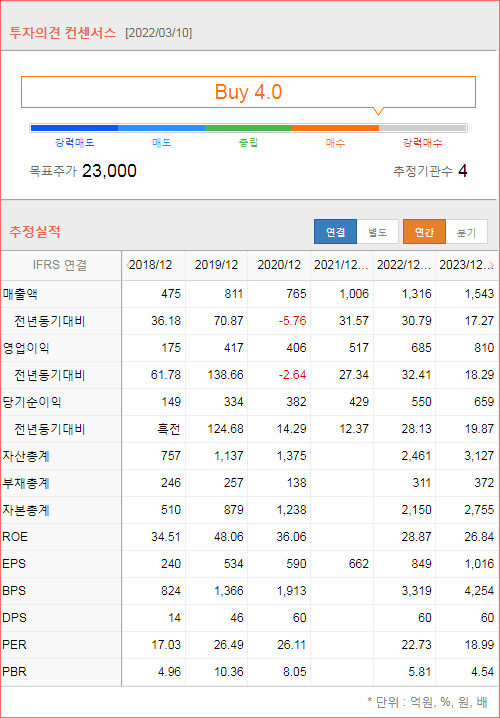Click 매출액 value 1,543 for 2023/12
Image resolution: width=500 pixels, height=718 pixels.
(x=478, y=294)
